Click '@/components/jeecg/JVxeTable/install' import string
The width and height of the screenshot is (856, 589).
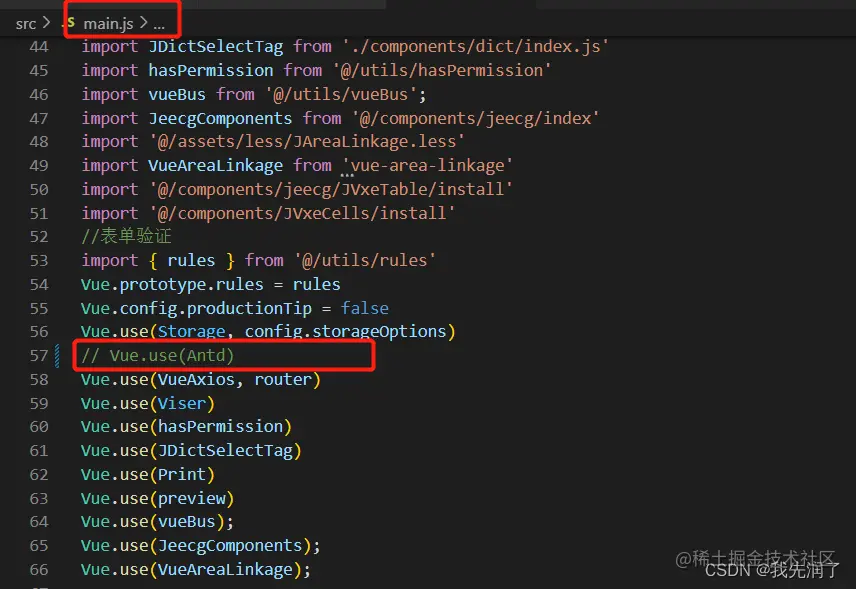[331, 189]
